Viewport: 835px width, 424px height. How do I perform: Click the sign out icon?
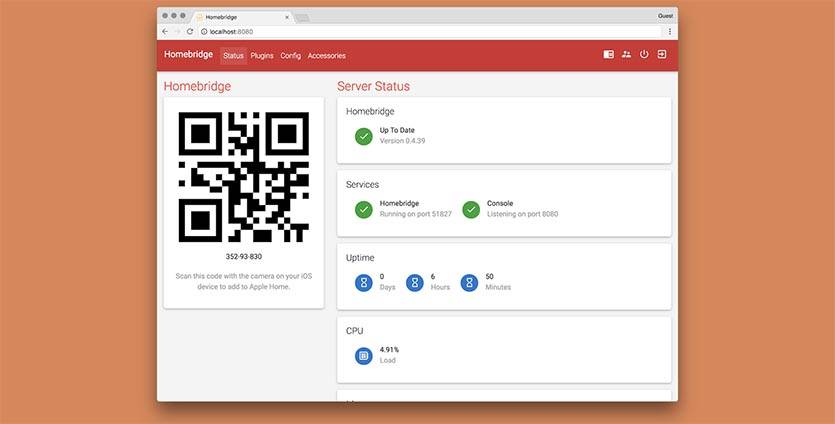[662, 55]
